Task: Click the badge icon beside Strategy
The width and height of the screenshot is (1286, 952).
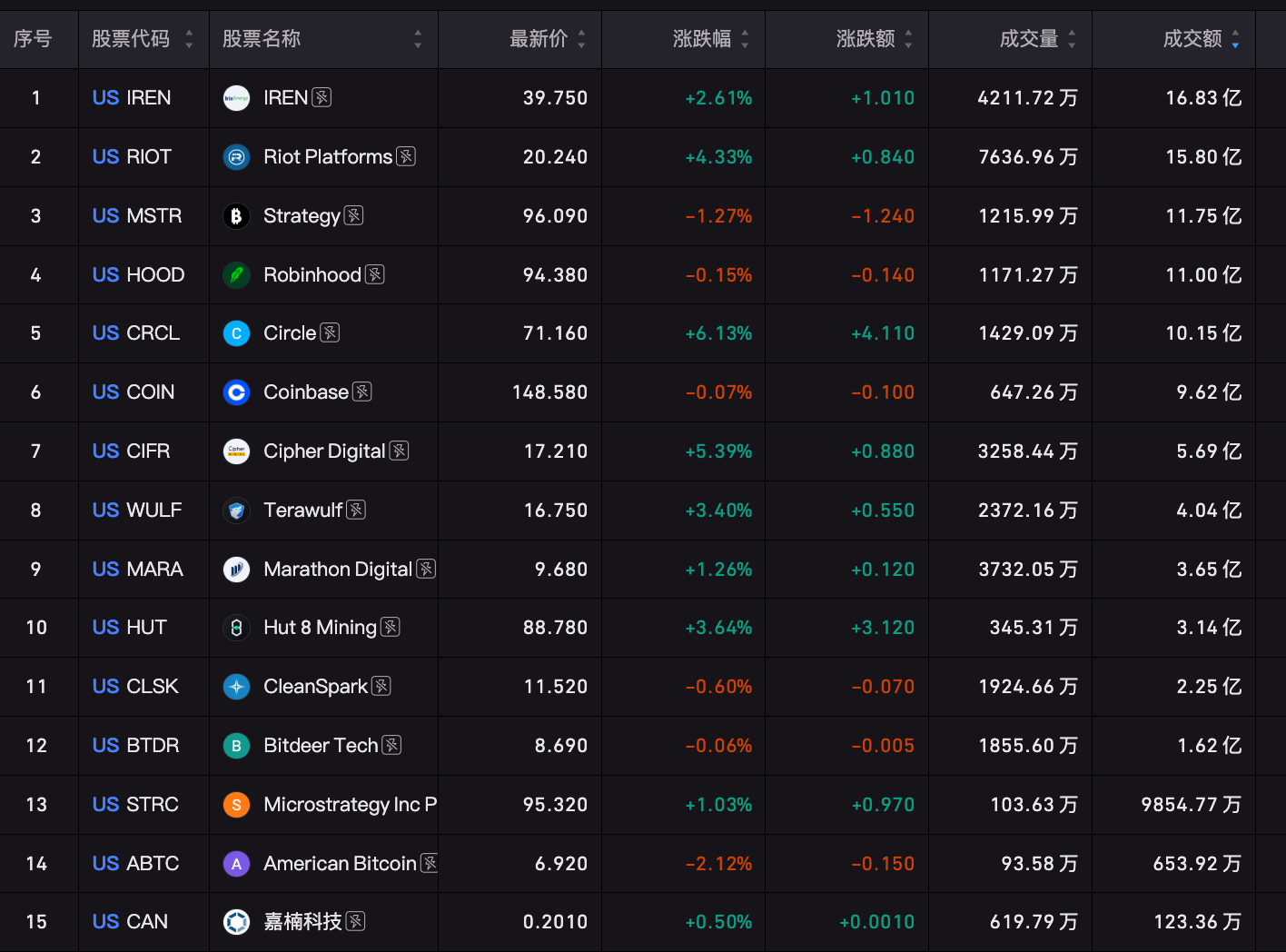Action: 354,215
